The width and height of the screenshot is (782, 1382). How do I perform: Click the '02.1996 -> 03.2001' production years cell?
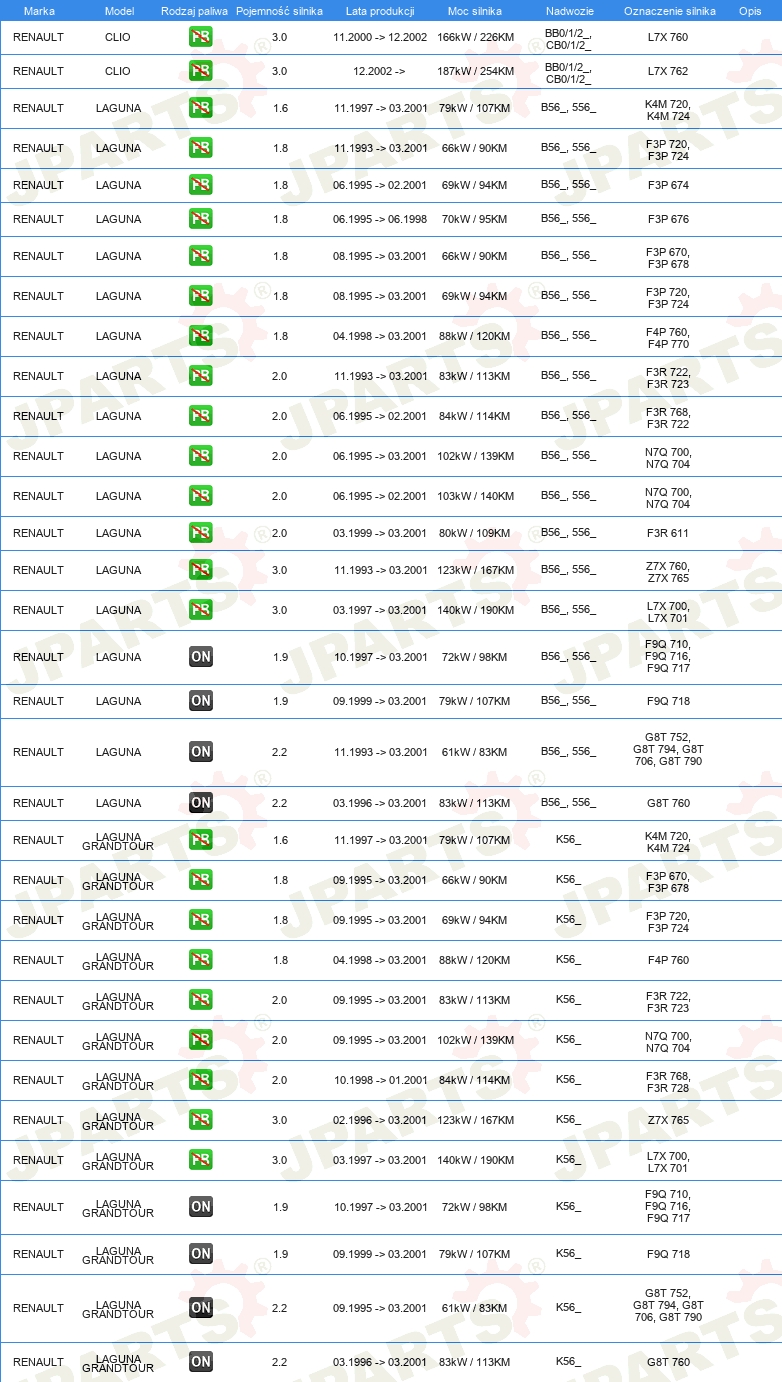380,1120
